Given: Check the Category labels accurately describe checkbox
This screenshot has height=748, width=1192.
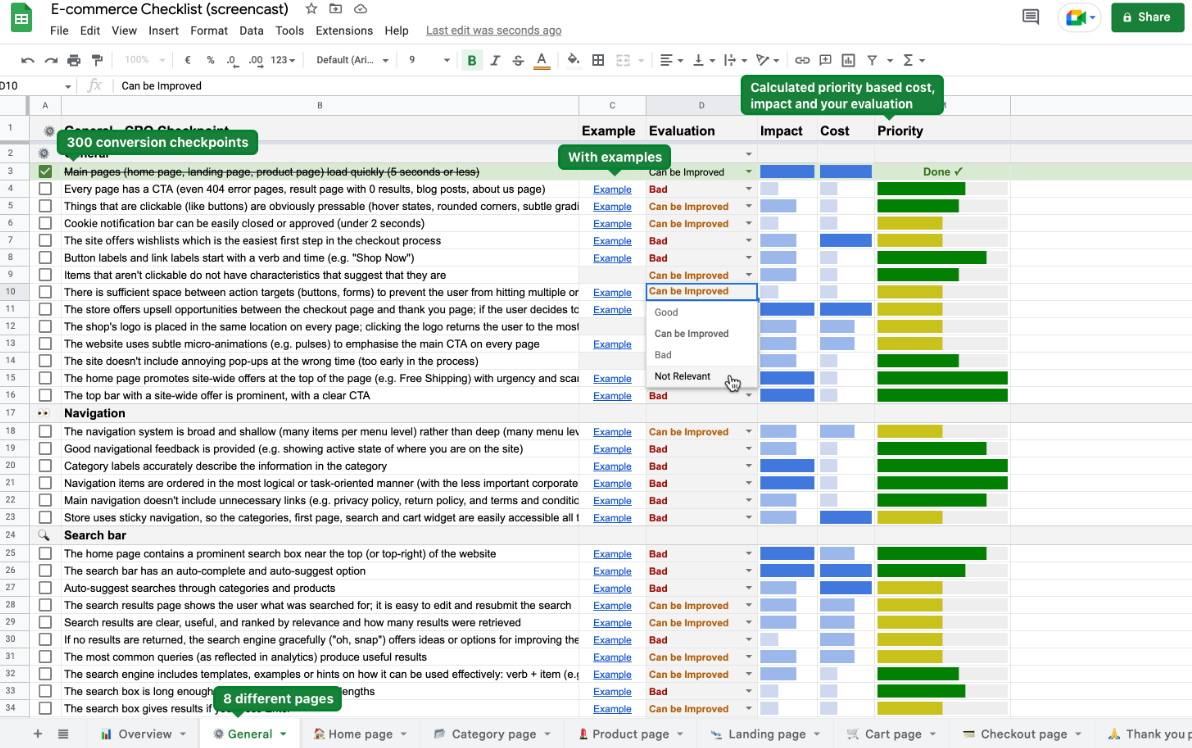Looking at the screenshot, I should click(x=45, y=466).
